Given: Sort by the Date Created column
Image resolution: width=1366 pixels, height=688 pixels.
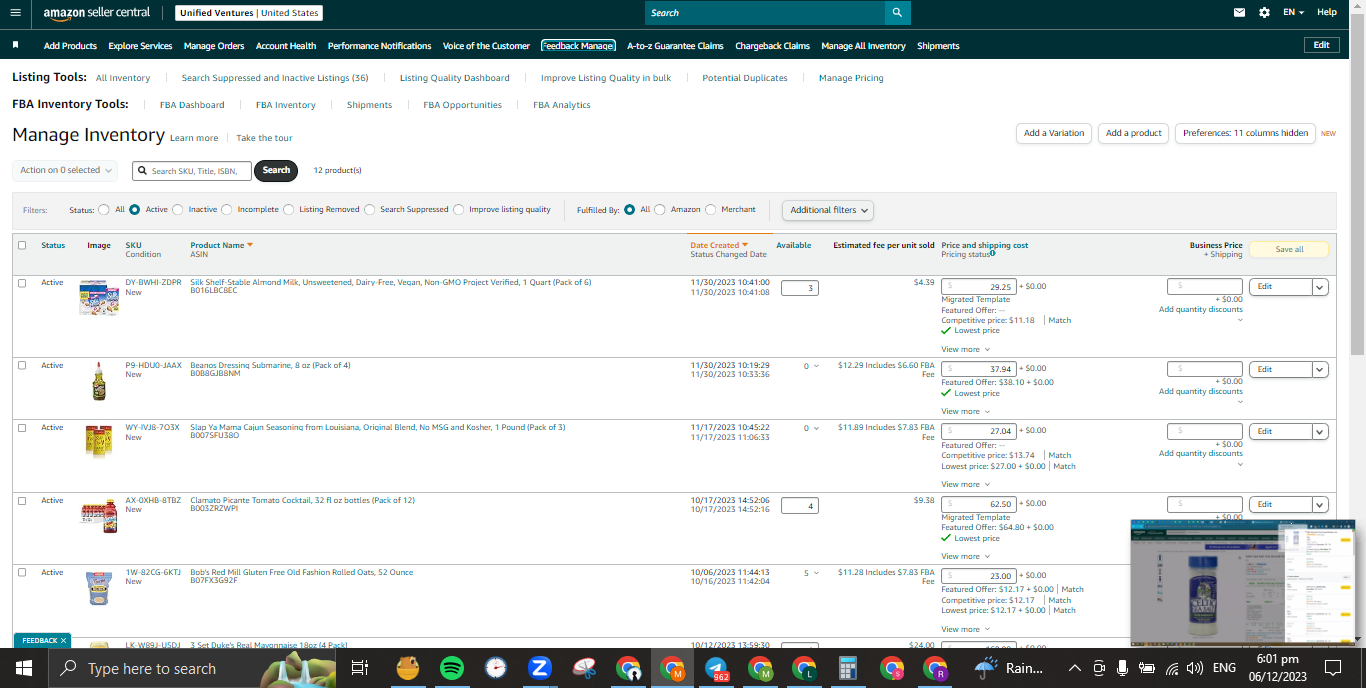Looking at the screenshot, I should [x=719, y=245].
